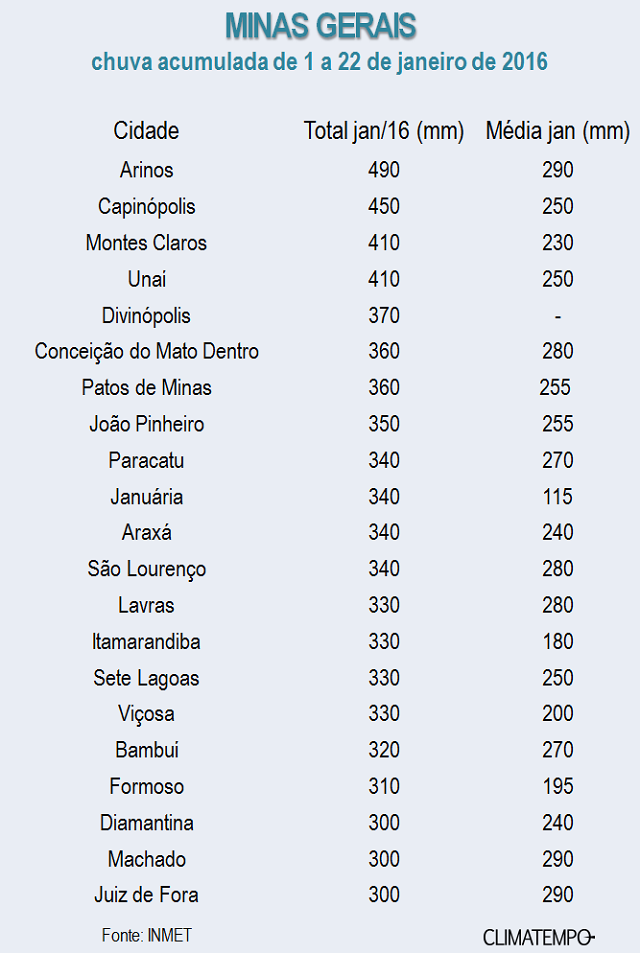The width and height of the screenshot is (640, 953).
Task: Select the Juiz de Fora row label
Action: (146, 895)
